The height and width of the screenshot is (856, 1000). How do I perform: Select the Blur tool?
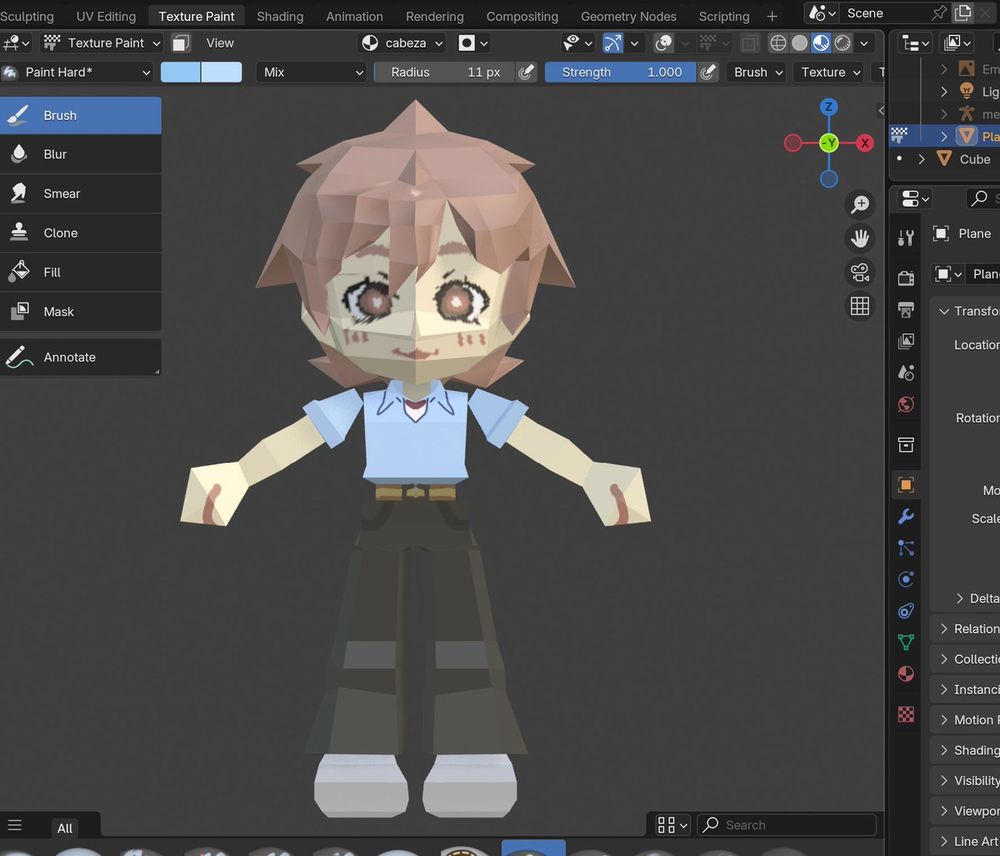click(x=80, y=154)
